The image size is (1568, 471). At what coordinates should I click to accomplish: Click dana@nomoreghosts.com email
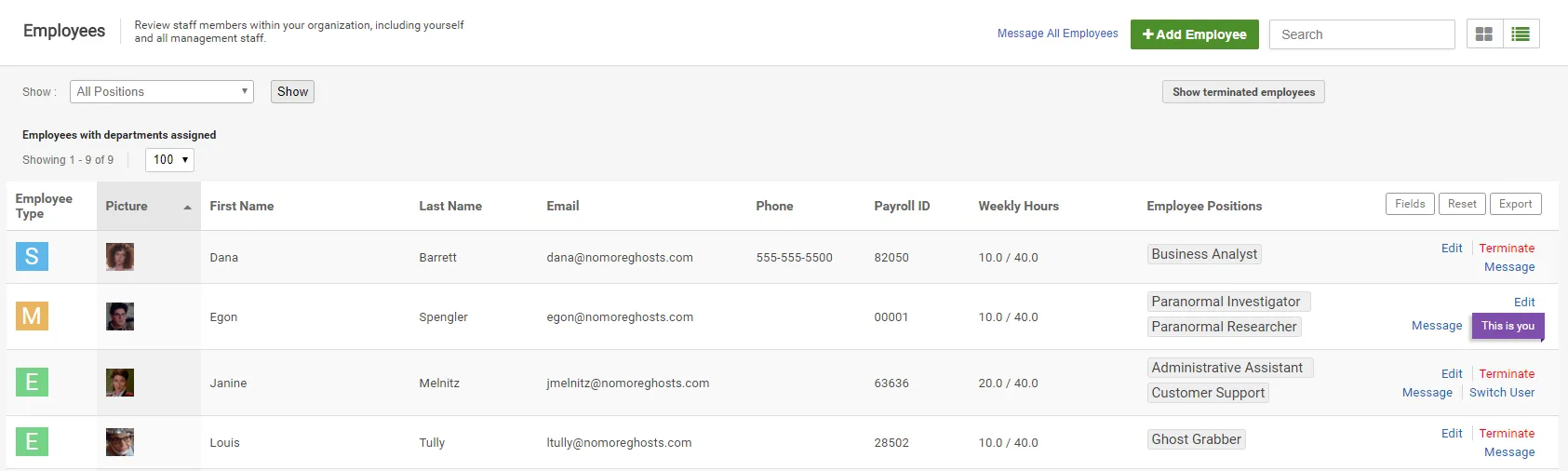pos(620,257)
